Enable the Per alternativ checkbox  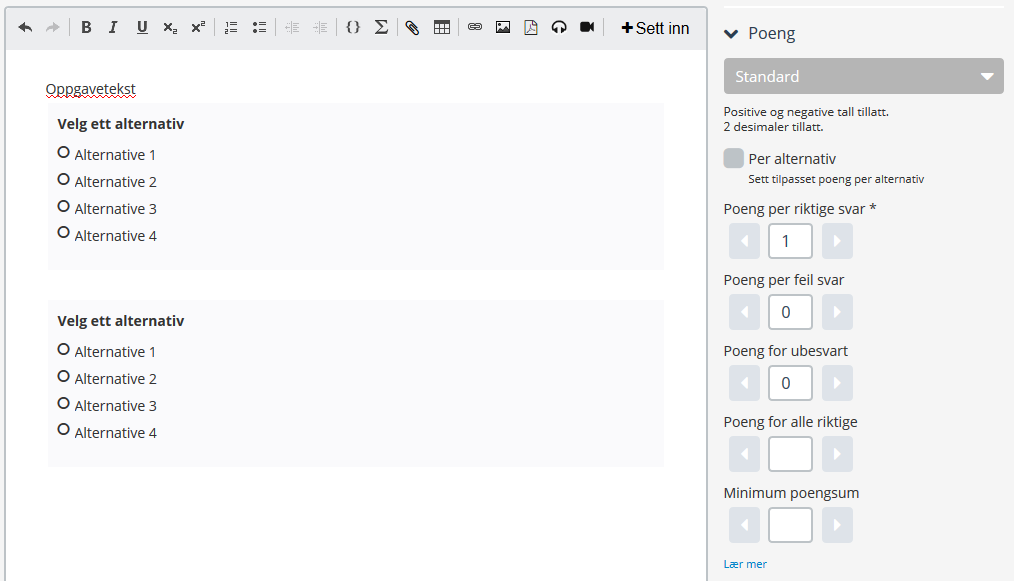click(x=734, y=159)
